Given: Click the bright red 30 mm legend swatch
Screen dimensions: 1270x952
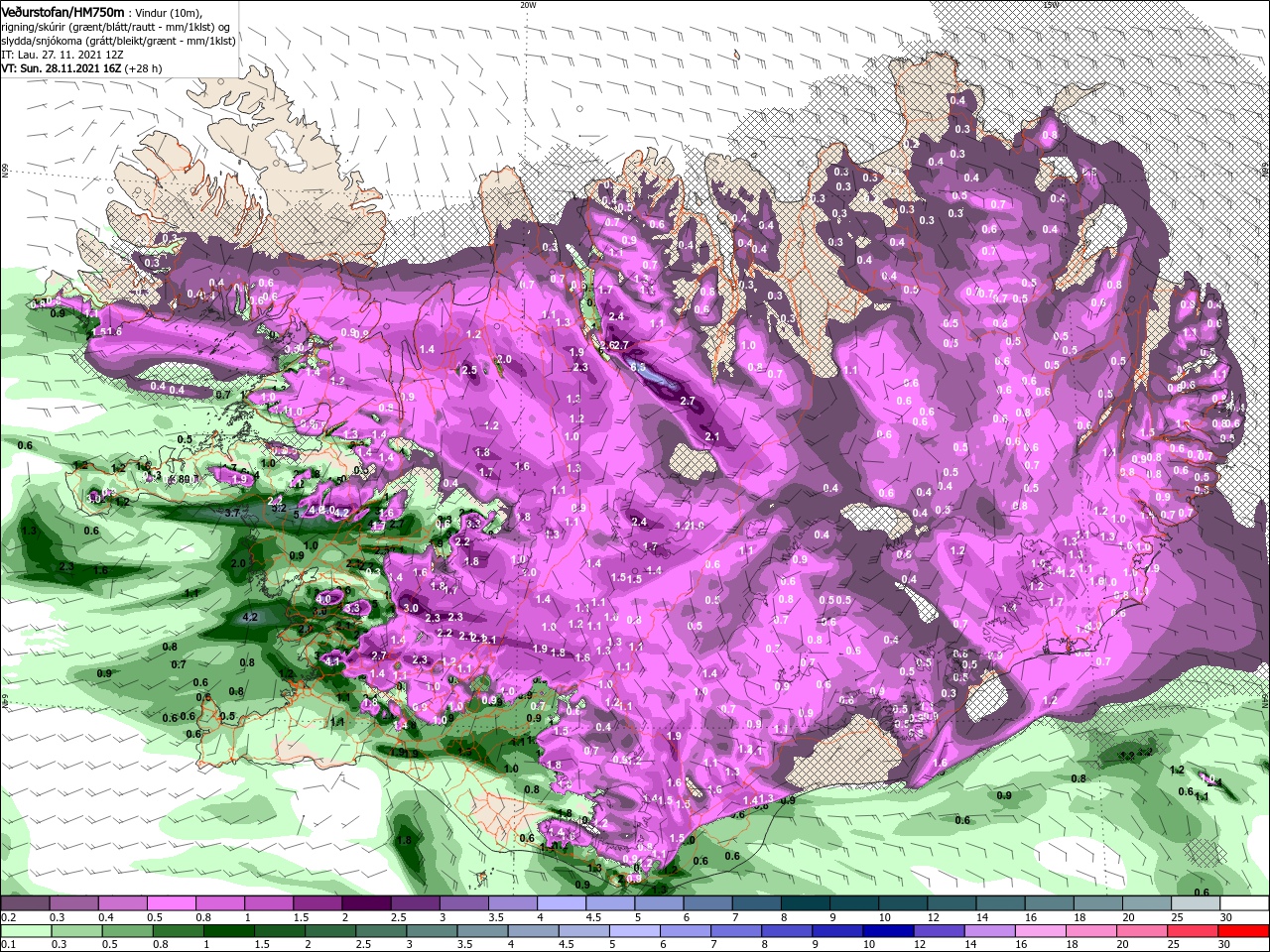Looking at the screenshot, I should tap(1245, 932).
